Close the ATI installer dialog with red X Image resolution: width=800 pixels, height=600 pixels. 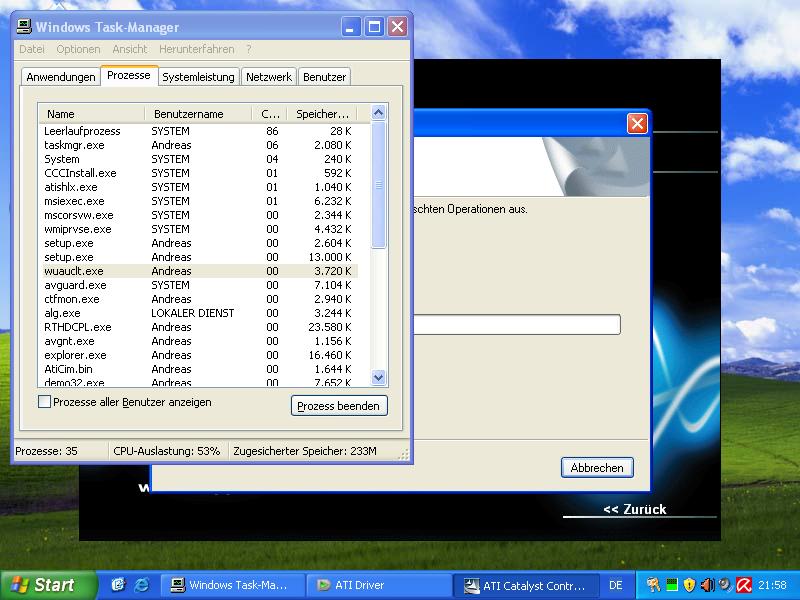click(x=637, y=123)
